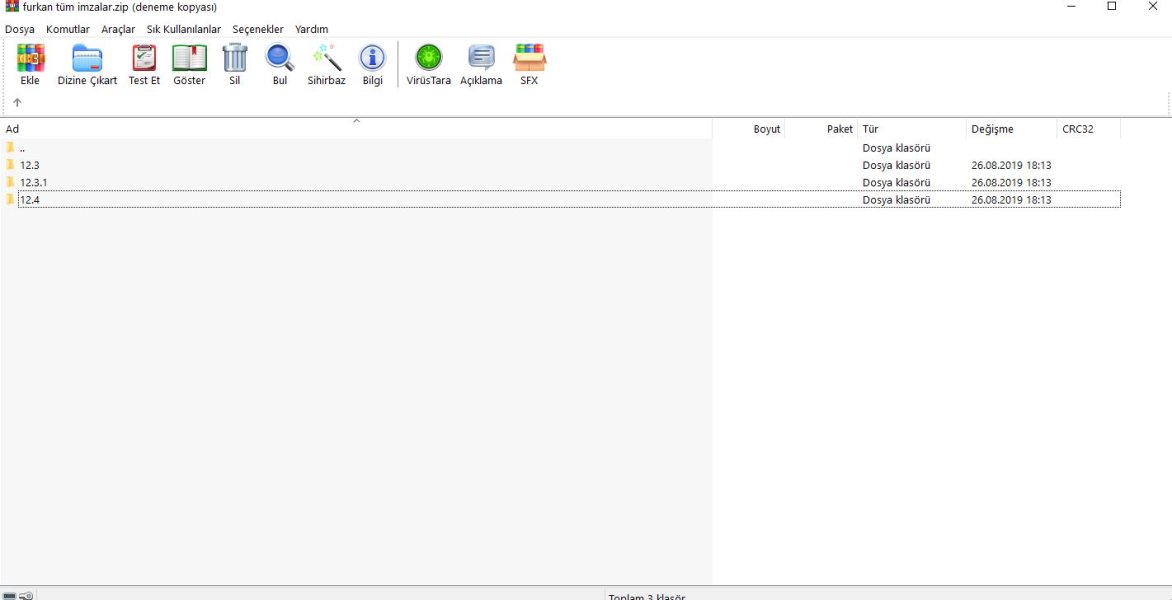
Task: Click the Ekle (Add) toolbar icon
Action: tap(30, 64)
